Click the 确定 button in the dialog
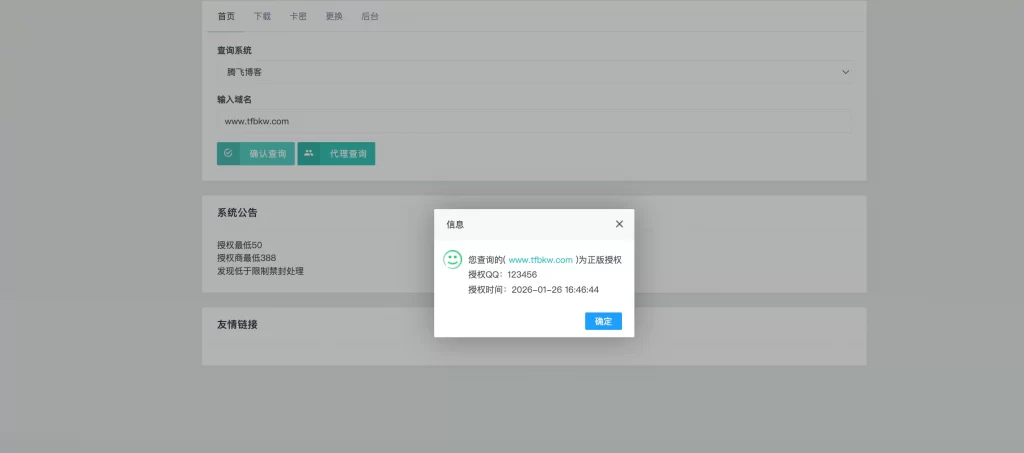The image size is (1024, 453). 603,321
